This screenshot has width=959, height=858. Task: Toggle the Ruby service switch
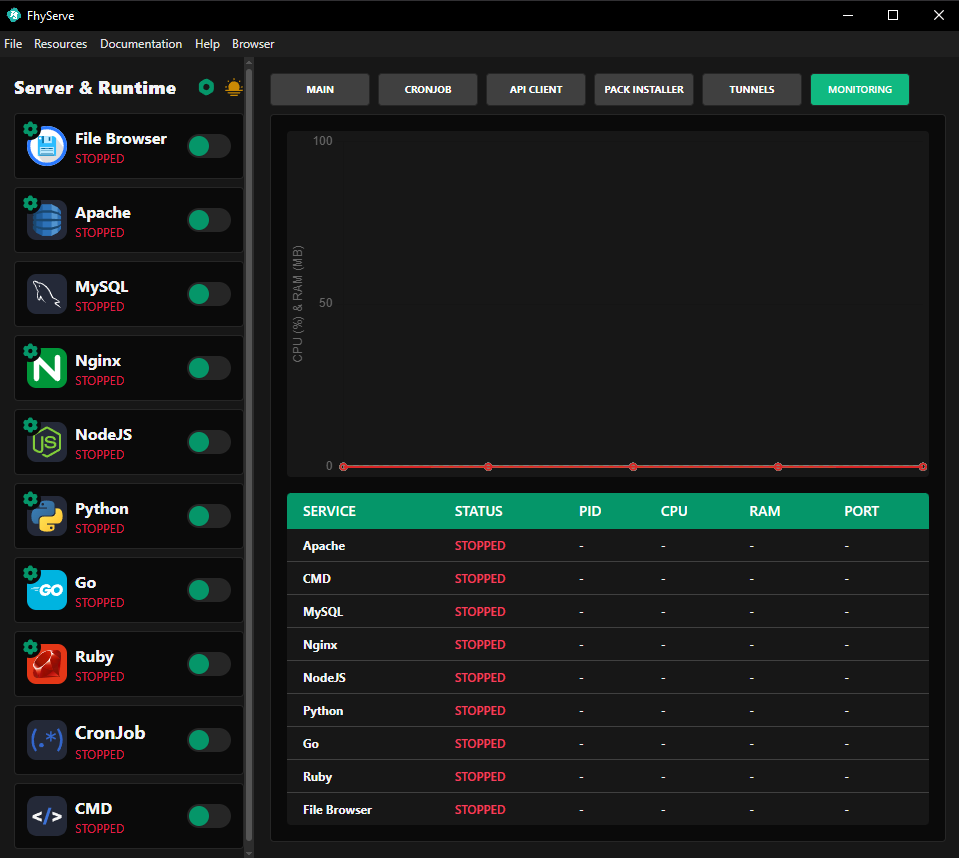[209, 664]
